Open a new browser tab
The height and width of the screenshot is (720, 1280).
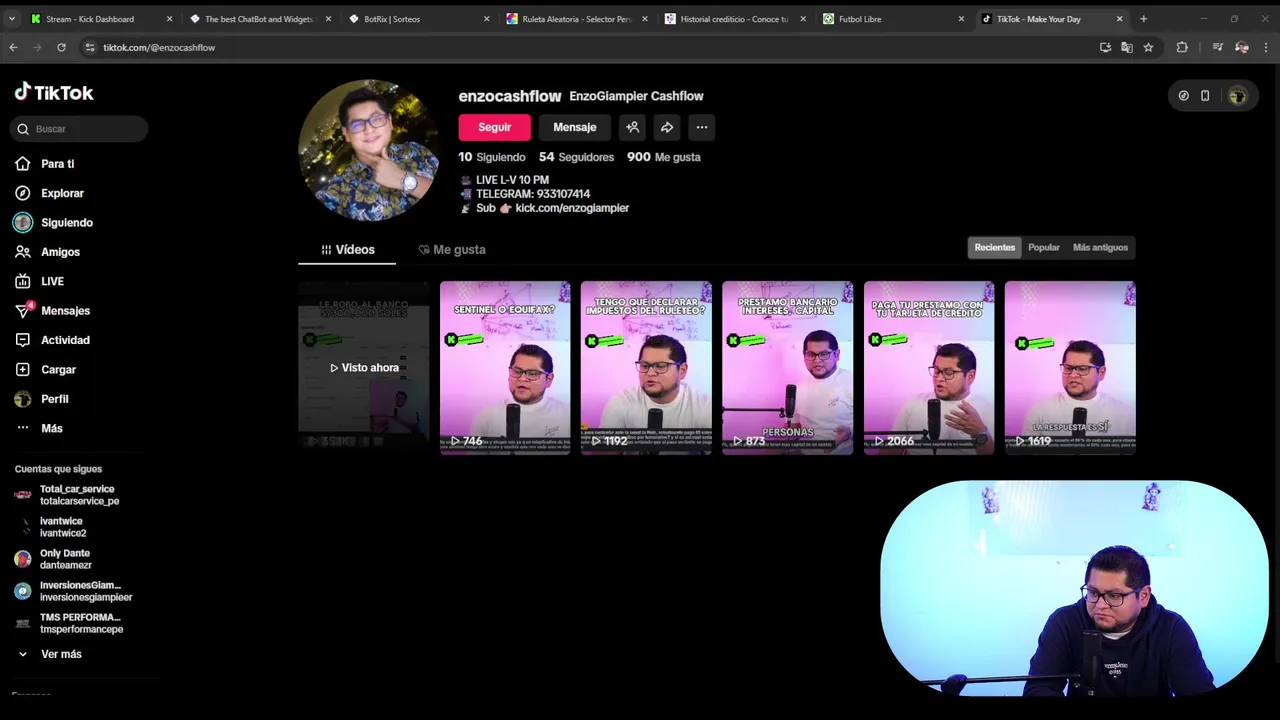coord(1144,19)
